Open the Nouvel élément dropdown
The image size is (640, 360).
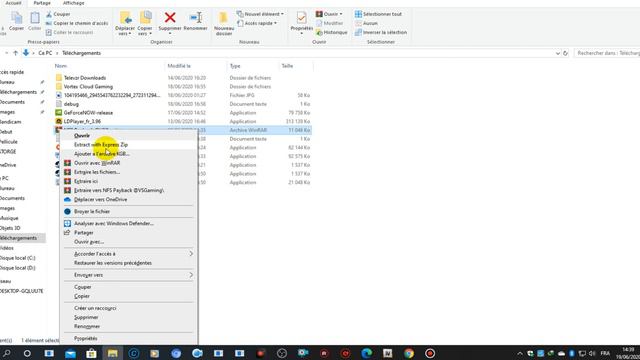coord(260,14)
